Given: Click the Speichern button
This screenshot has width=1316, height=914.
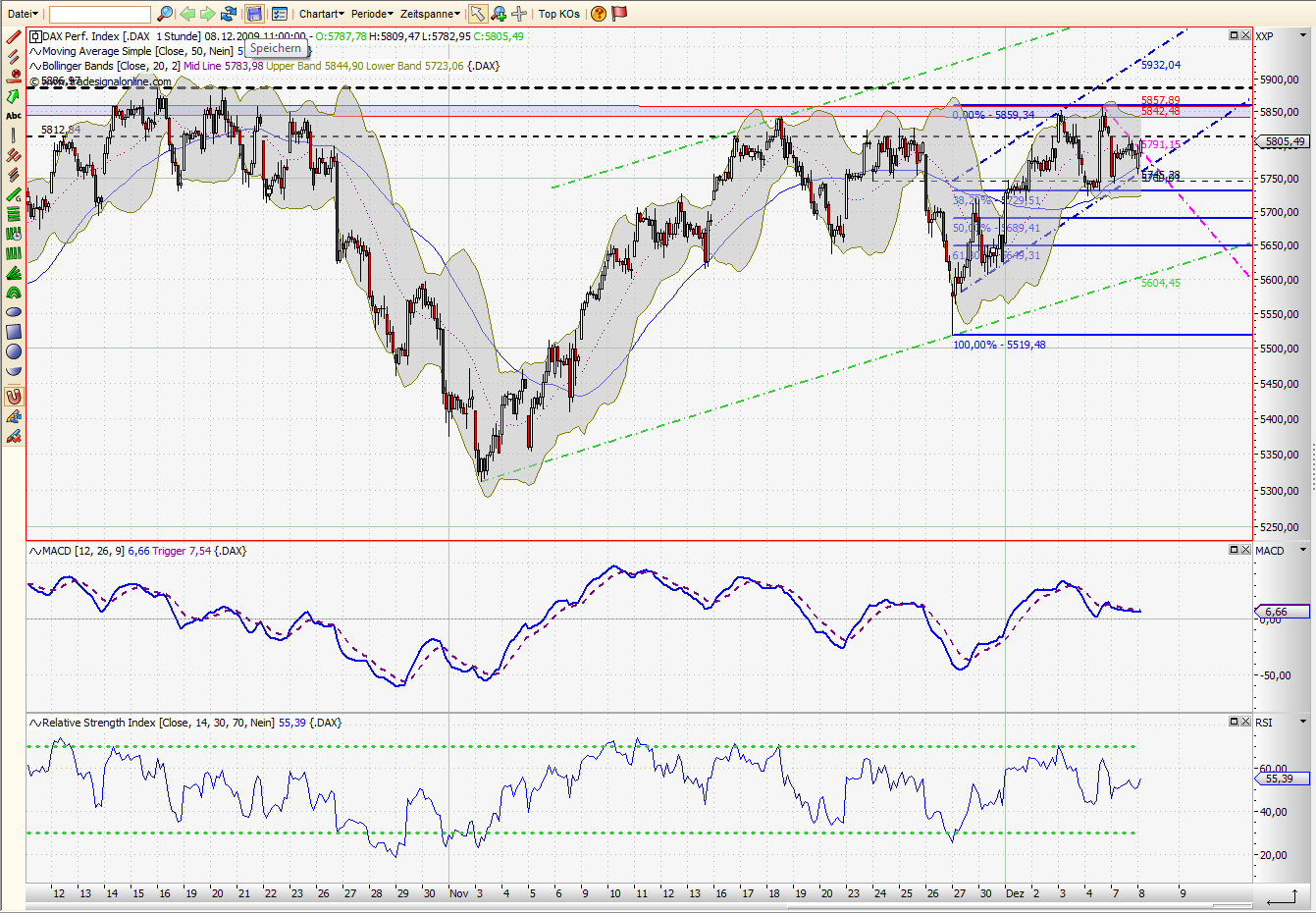Looking at the screenshot, I should (275, 48).
